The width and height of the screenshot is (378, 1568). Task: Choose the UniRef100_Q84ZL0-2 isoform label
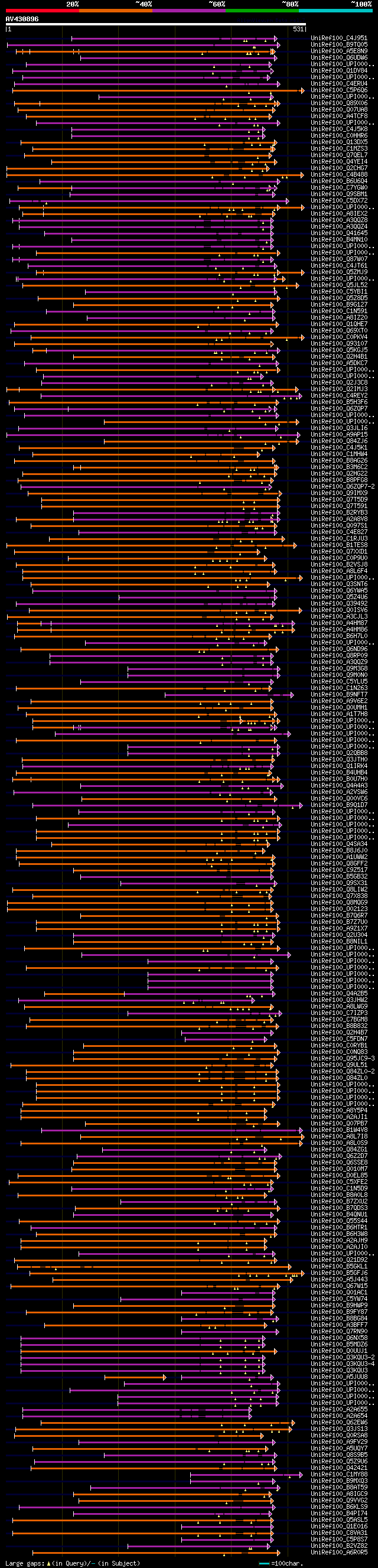tap(343, 1071)
